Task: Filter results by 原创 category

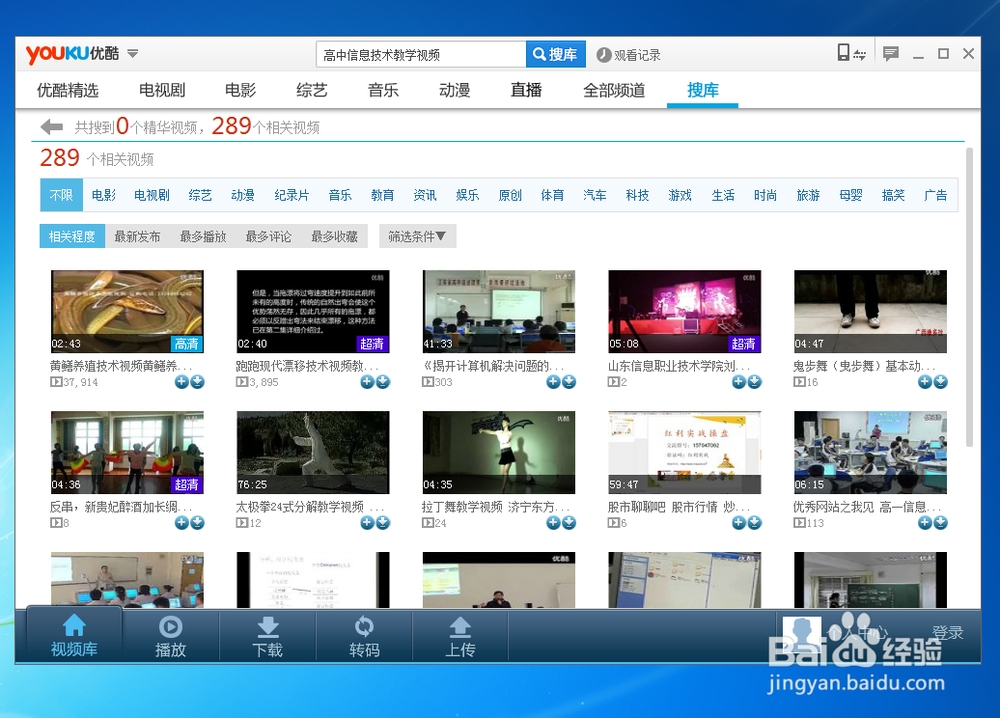Action: [510, 195]
